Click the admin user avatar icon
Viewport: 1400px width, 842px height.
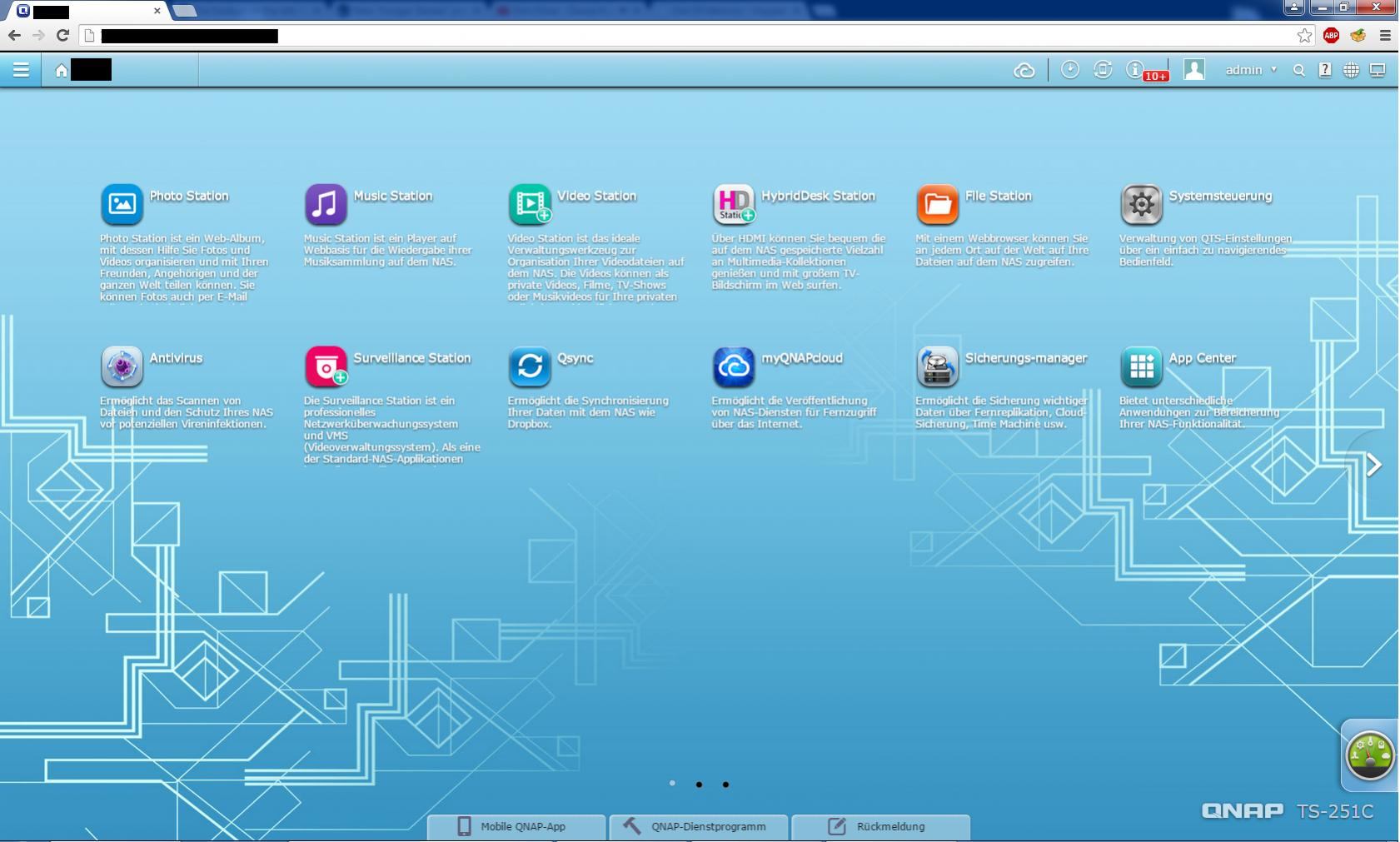coord(1194,70)
